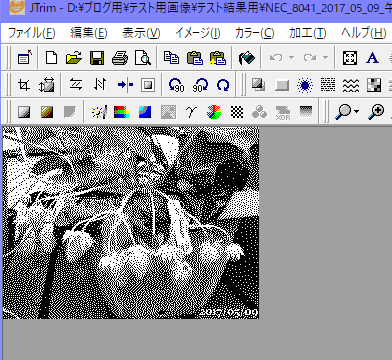392x360 pixels.
Task: Open the ファイル(F) menu
Action: click(31, 33)
